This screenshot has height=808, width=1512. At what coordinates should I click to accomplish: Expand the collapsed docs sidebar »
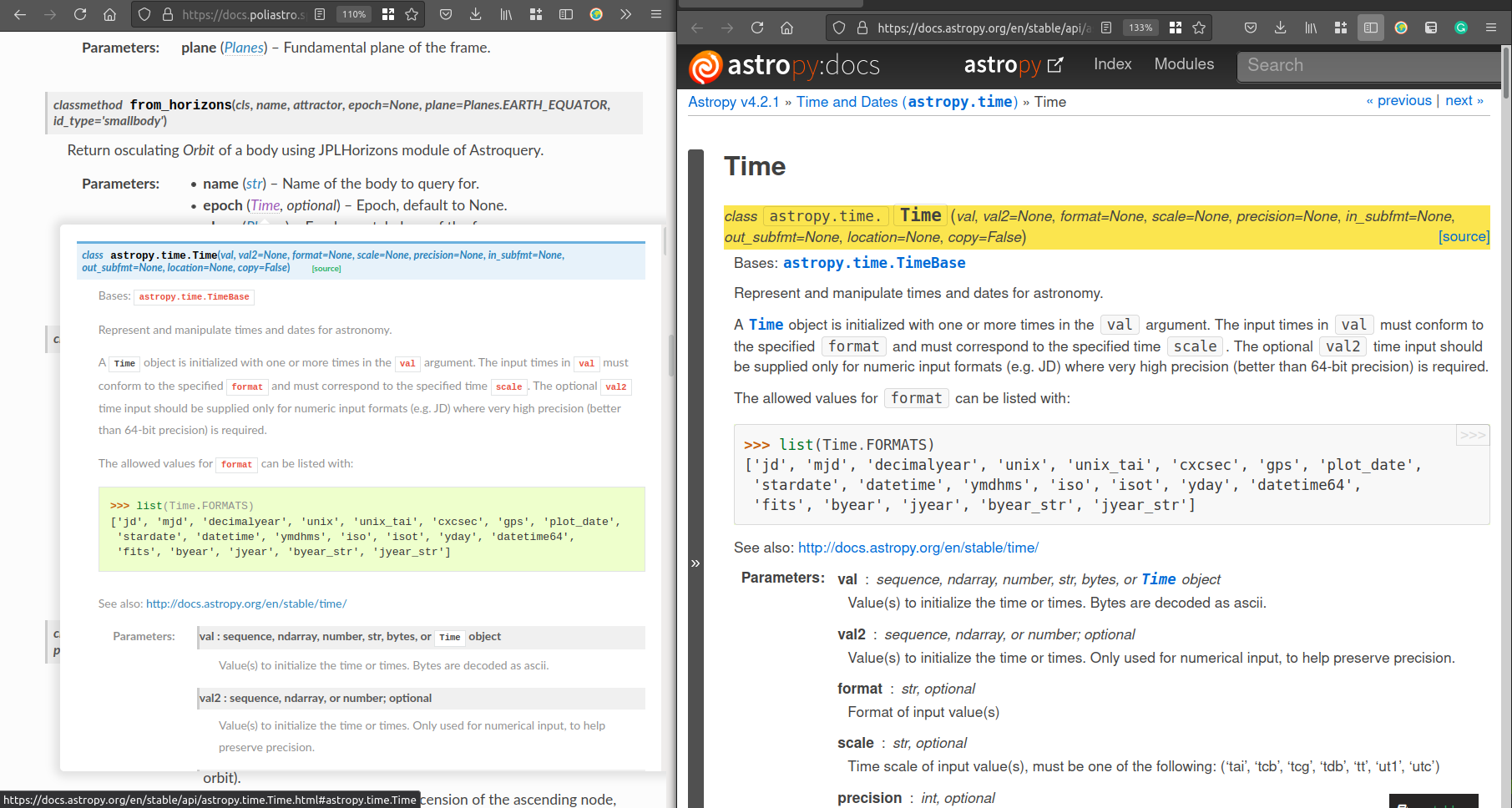[x=695, y=563]
